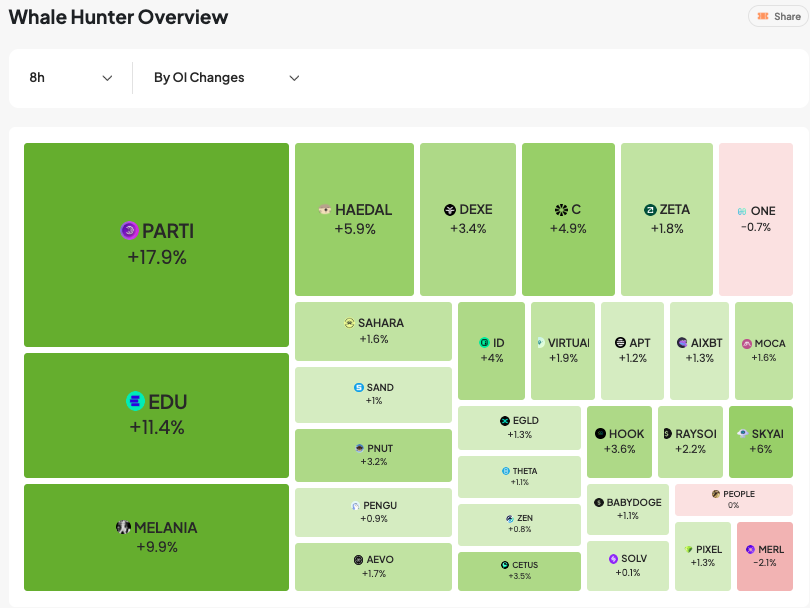This screenshot has height=608, width=810.
Task: Click the SAND token icon
Action: click(x=359, y=387)
